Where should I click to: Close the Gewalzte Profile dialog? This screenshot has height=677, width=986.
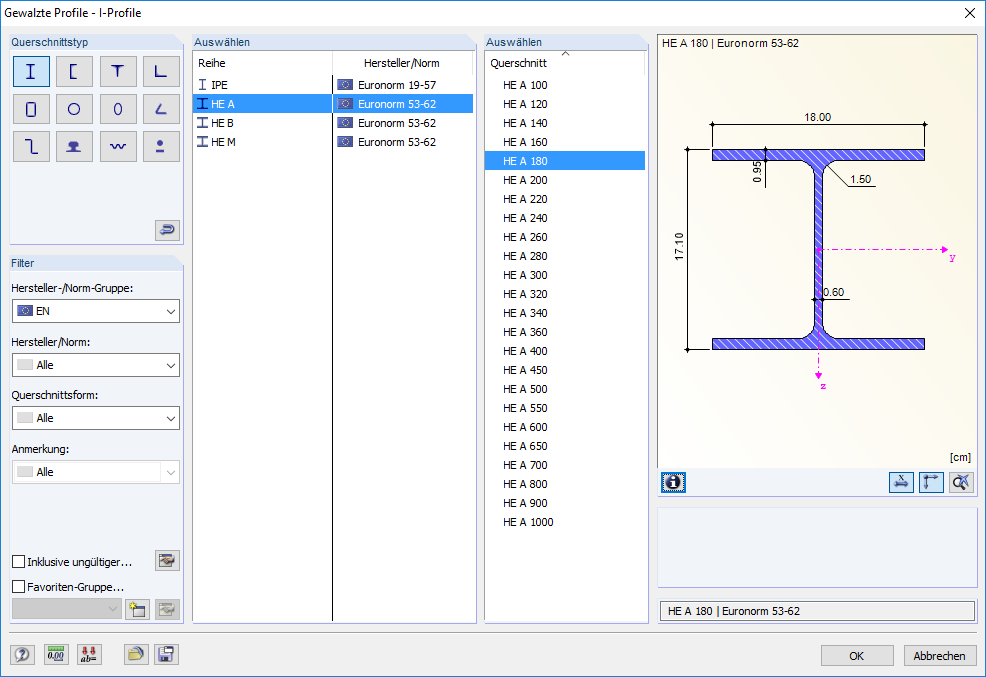point(970,13)
